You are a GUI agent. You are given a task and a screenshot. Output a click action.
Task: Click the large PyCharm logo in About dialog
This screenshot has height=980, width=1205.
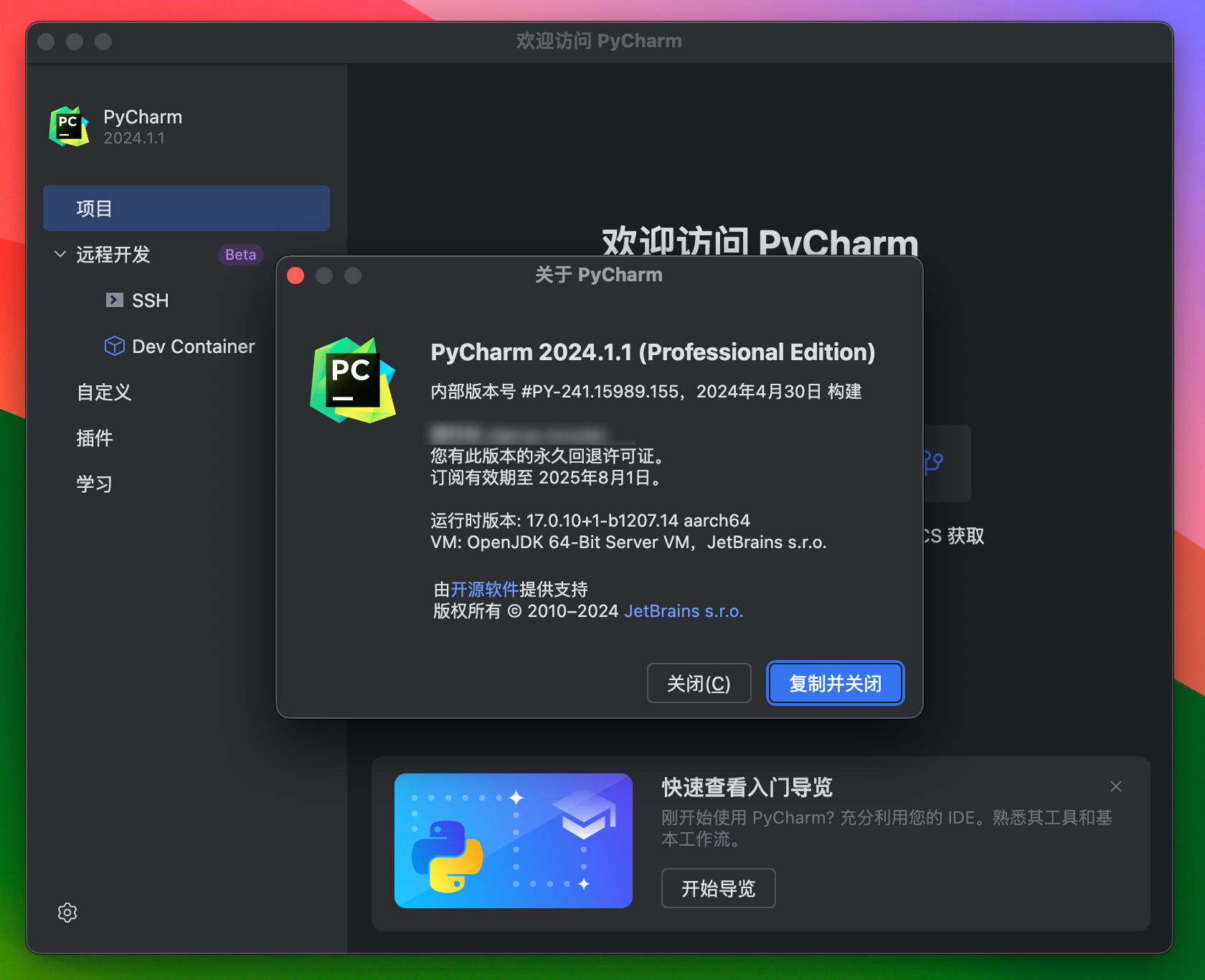pyautogui.click(x=353, y=380)
